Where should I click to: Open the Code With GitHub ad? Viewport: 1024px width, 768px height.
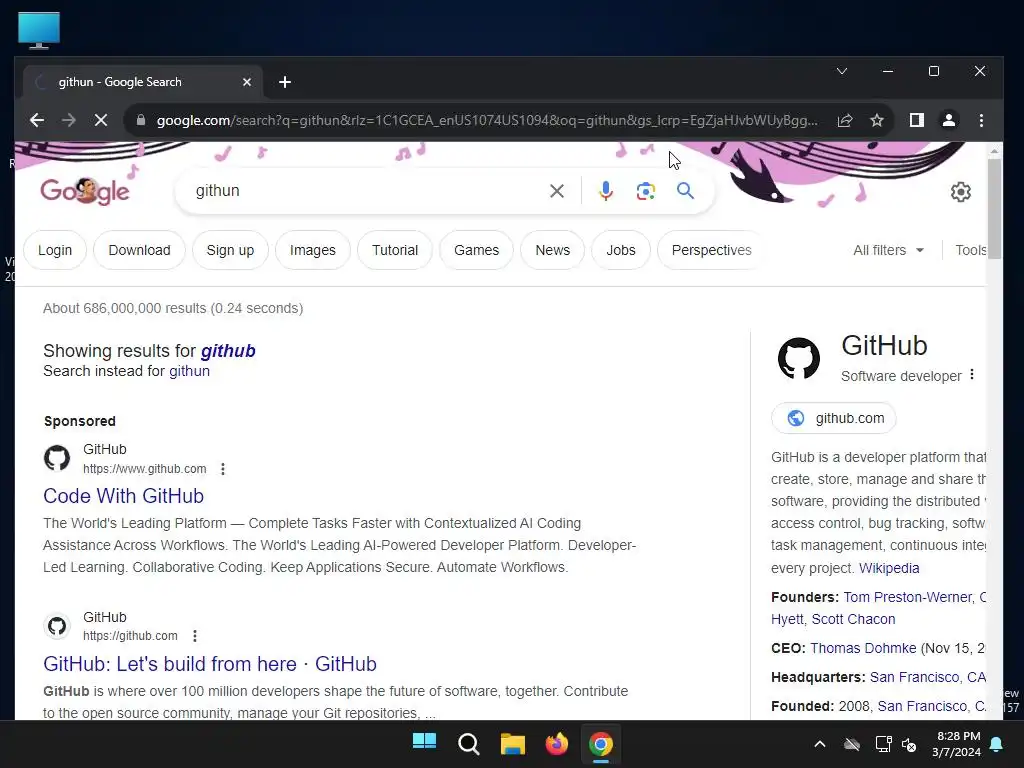tap(123, 496)
